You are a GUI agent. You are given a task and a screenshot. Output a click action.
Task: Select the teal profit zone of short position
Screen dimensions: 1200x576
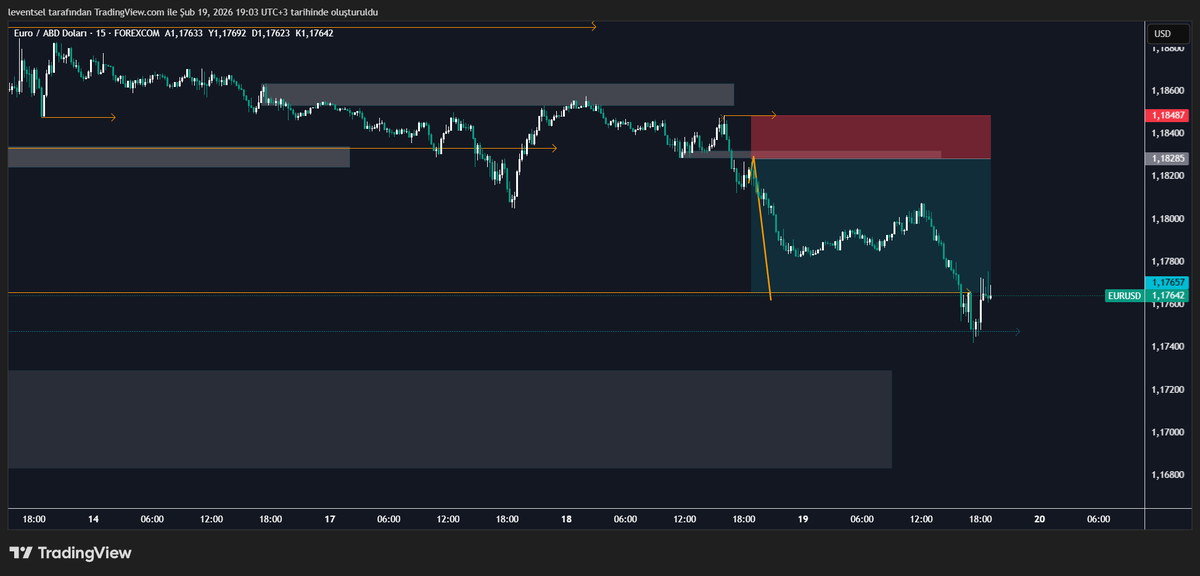point(870,225)
